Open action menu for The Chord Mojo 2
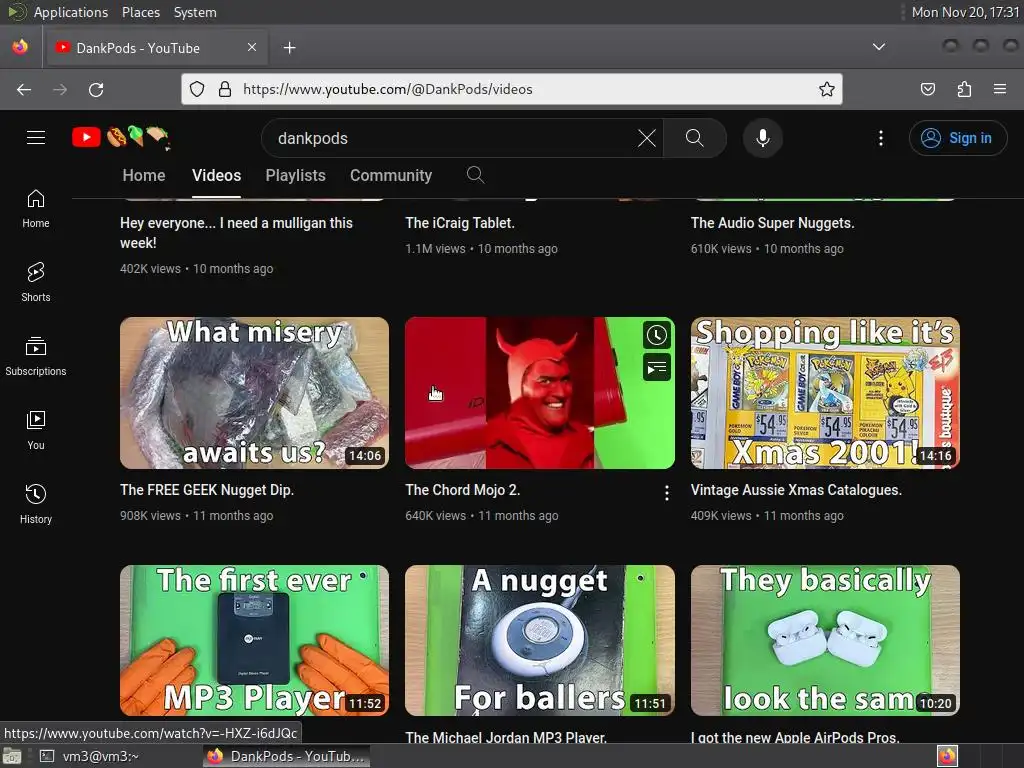The height and width of the screenshot is (768, 1024). (667, 493)
